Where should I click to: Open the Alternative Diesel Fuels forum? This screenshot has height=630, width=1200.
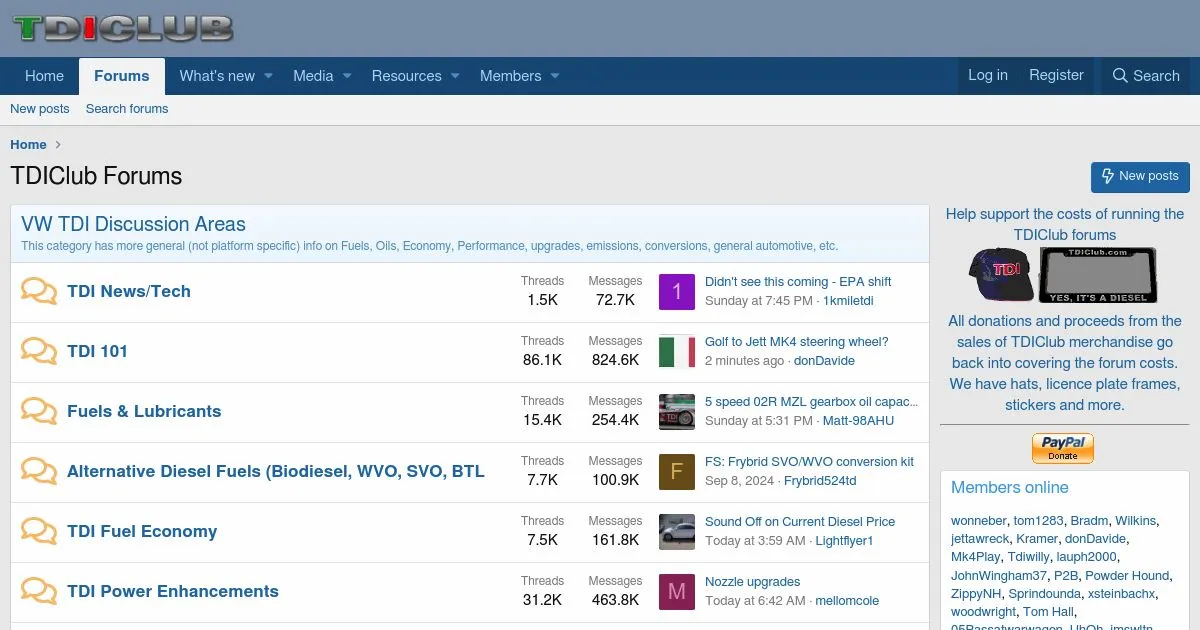click(276, 471)
